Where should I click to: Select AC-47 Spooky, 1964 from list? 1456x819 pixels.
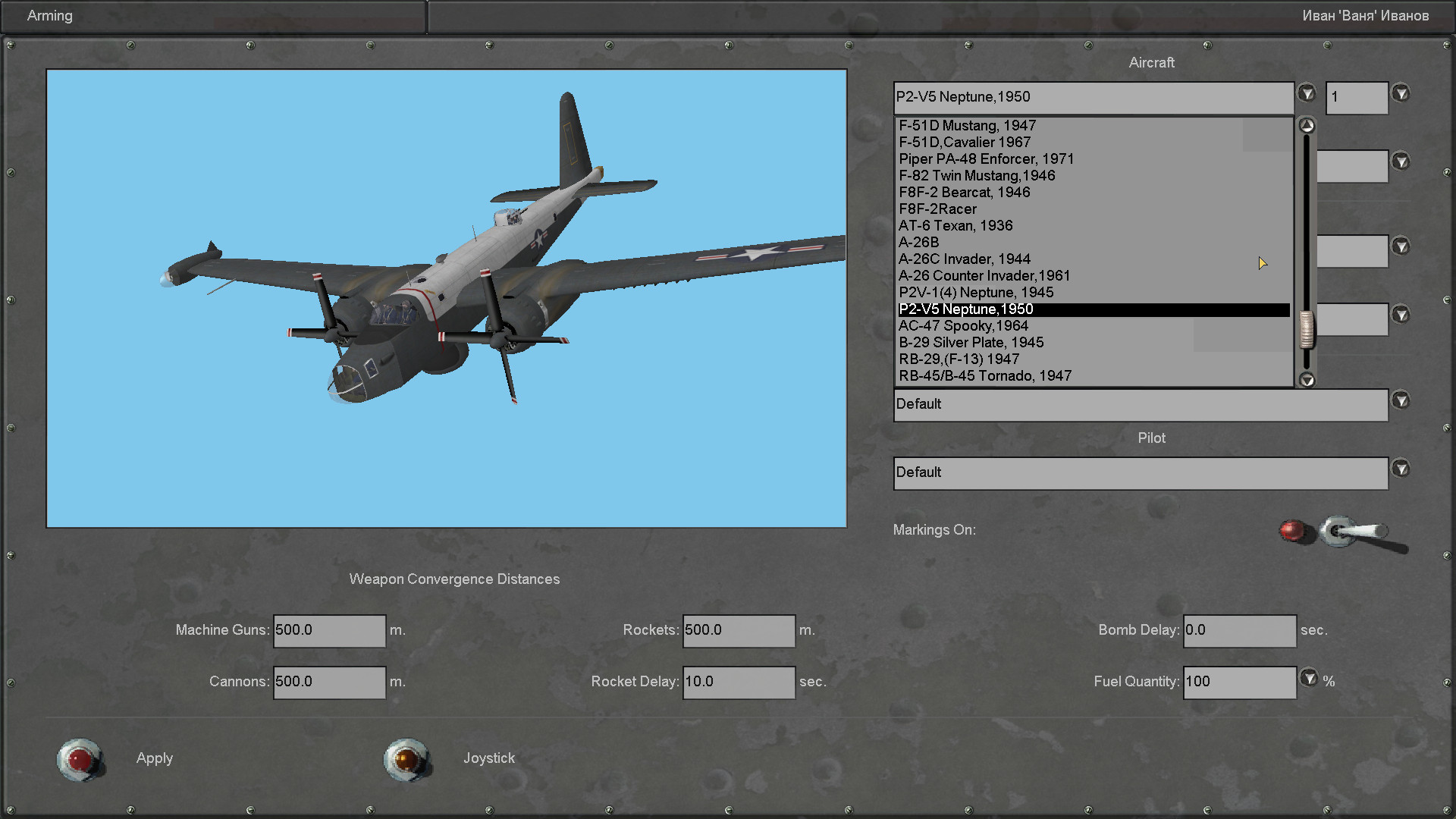[963, 325]
